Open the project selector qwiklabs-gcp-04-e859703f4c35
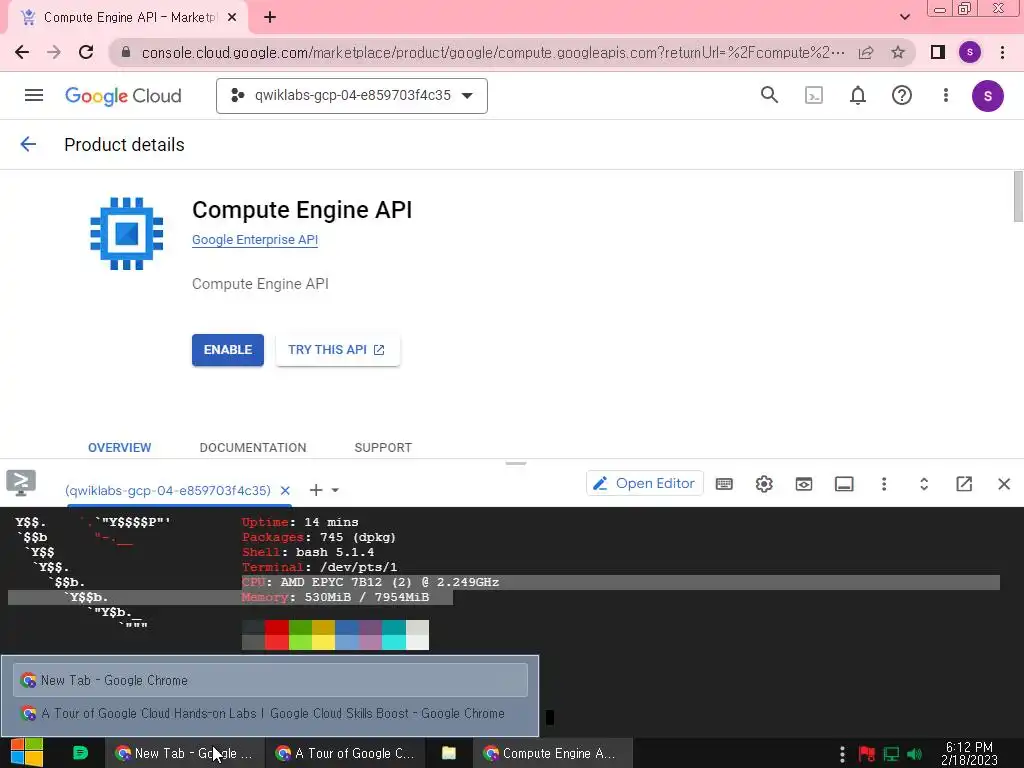Viewport: 1024px width, 768px height. (351, 96)
